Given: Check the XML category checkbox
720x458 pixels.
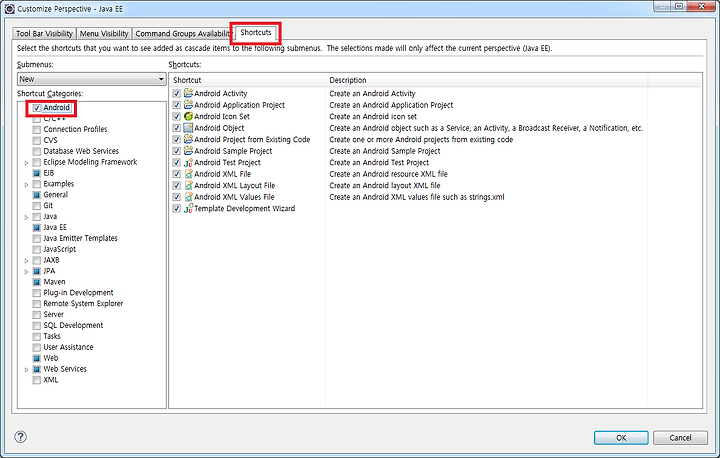Looking at the screenshot, I should click(37, 380).
